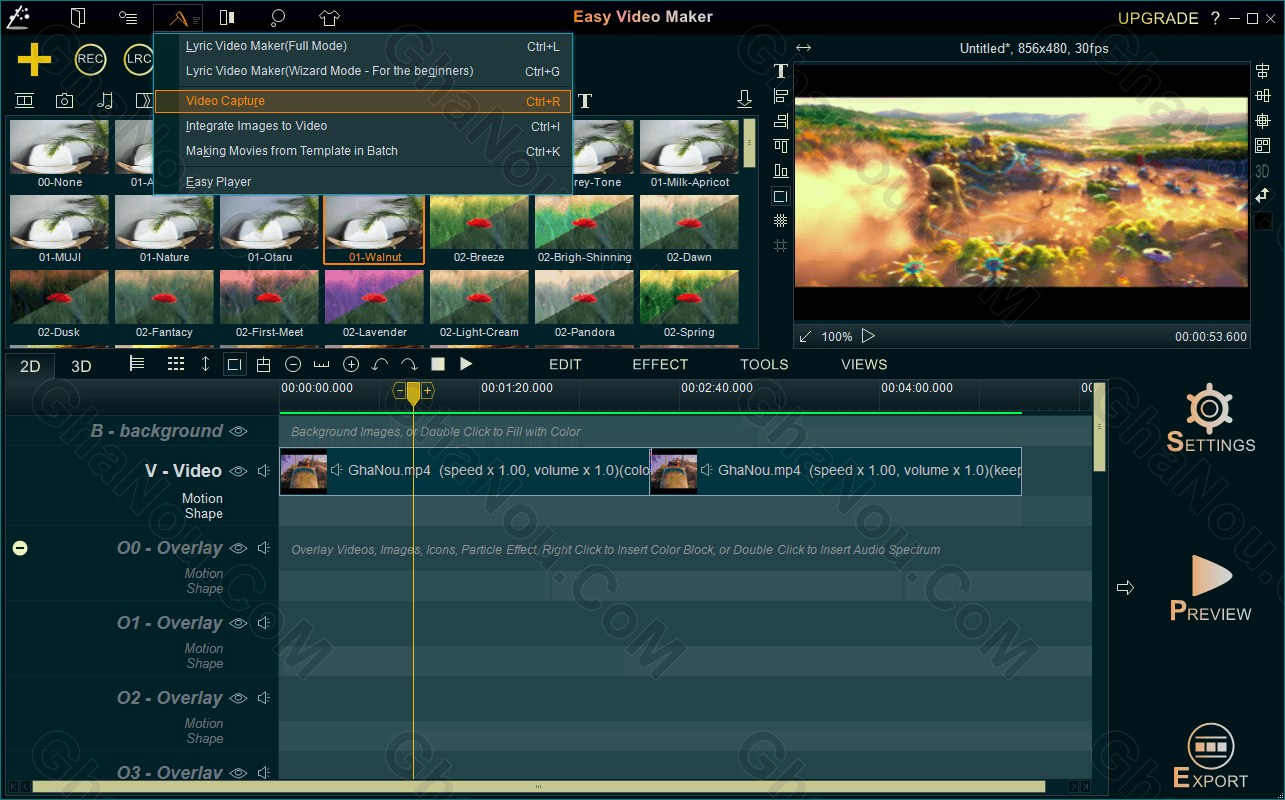1285x800 pixels.
Task: Click the center vertically icon right of the preview
Action: pos(1263,96)
